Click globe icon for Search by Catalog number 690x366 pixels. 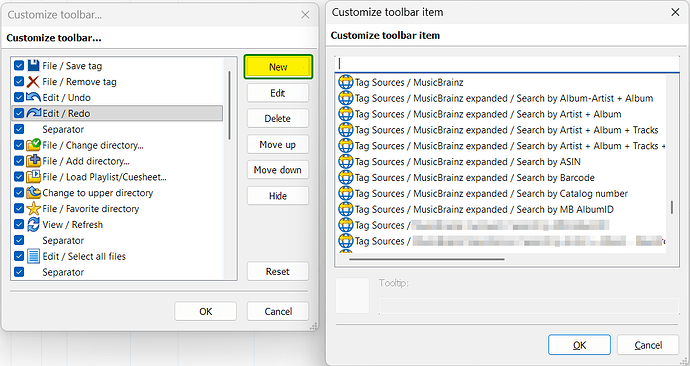click(x=345, y=193)
